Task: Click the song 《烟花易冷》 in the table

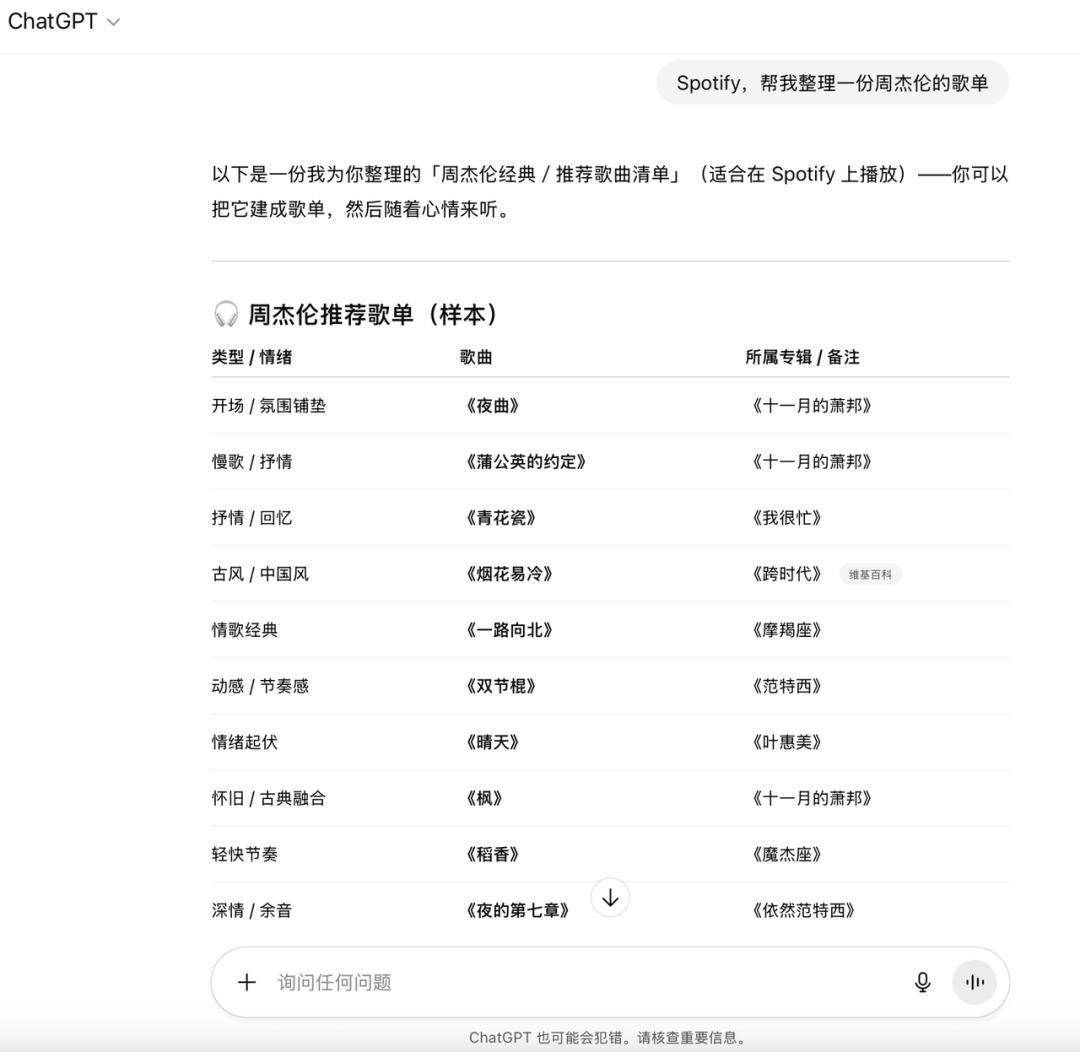Action: click(509, 574)
